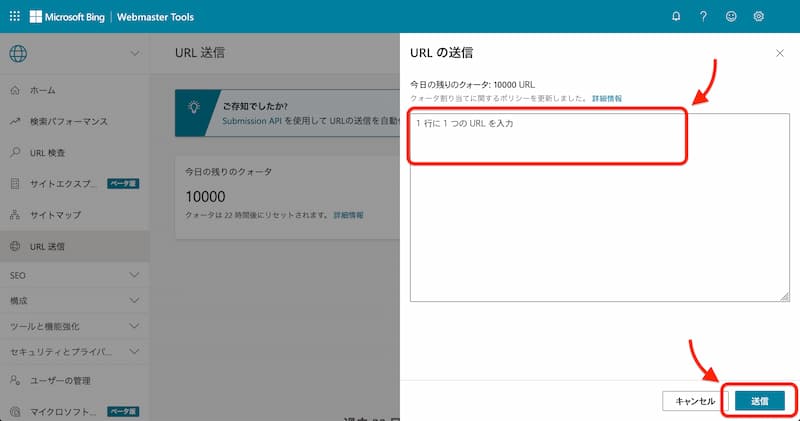Expand the SEO section chevron
Viewport: 800px width, 421px height.
134,275
